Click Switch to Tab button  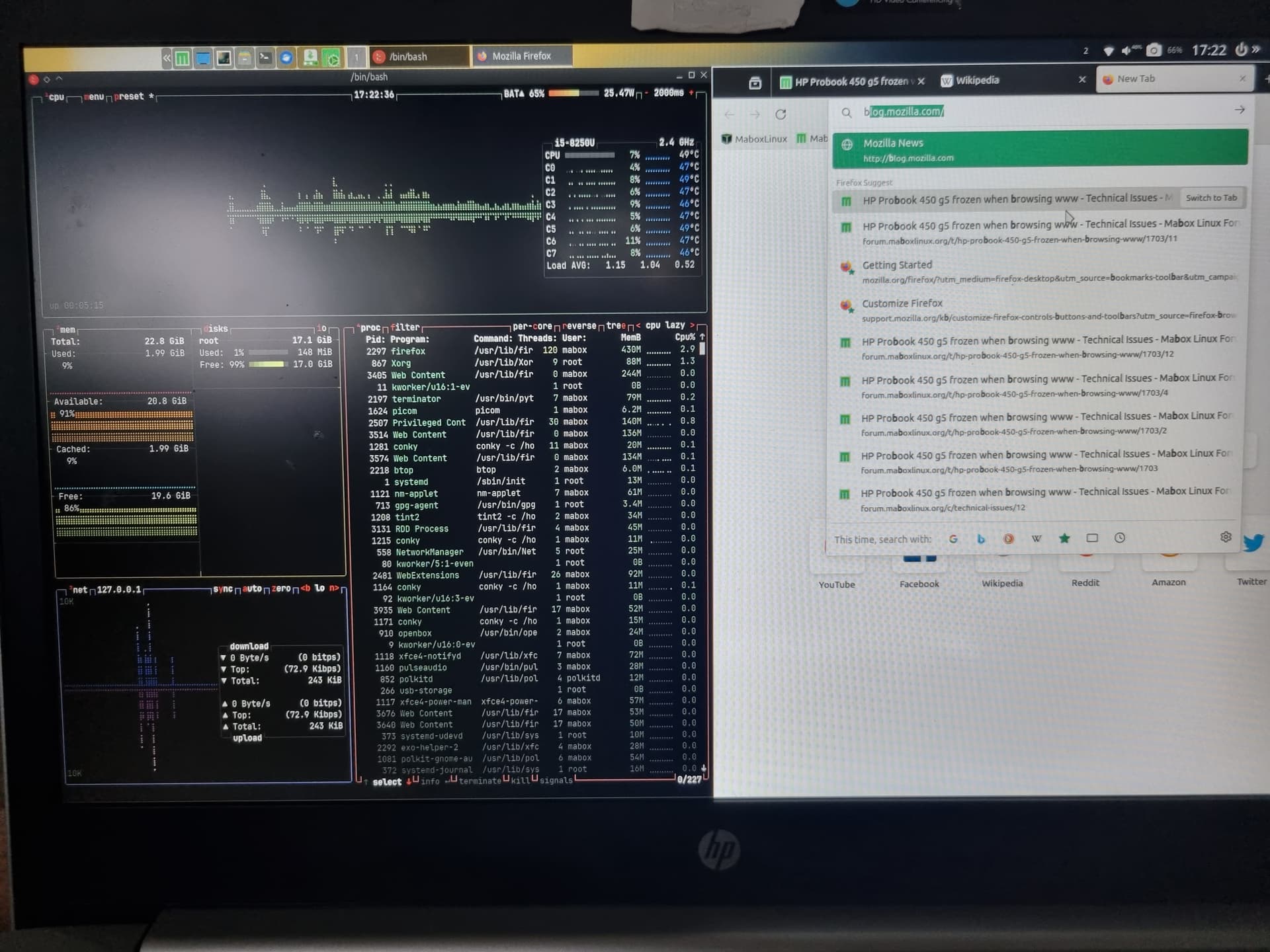1210,198
